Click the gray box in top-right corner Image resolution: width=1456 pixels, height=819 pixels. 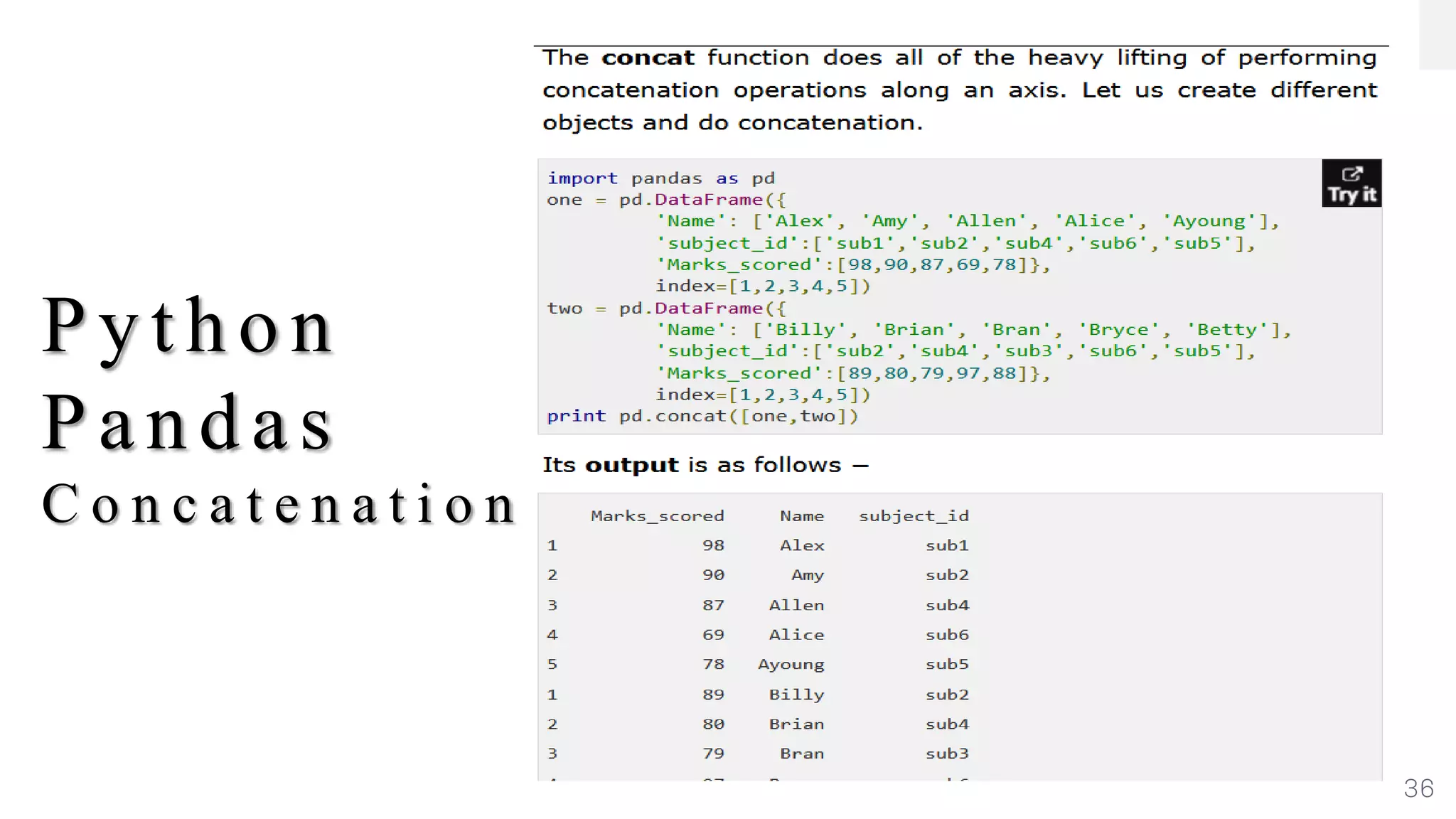(1437, 34)
